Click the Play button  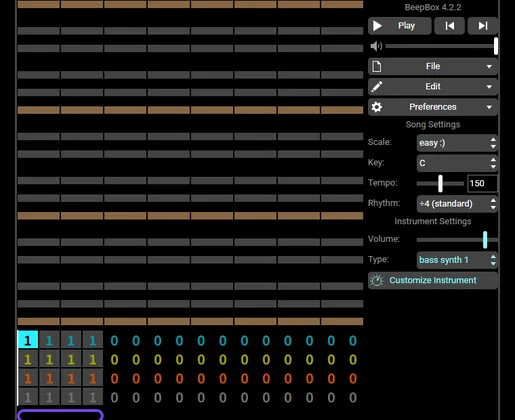[399, 26]
